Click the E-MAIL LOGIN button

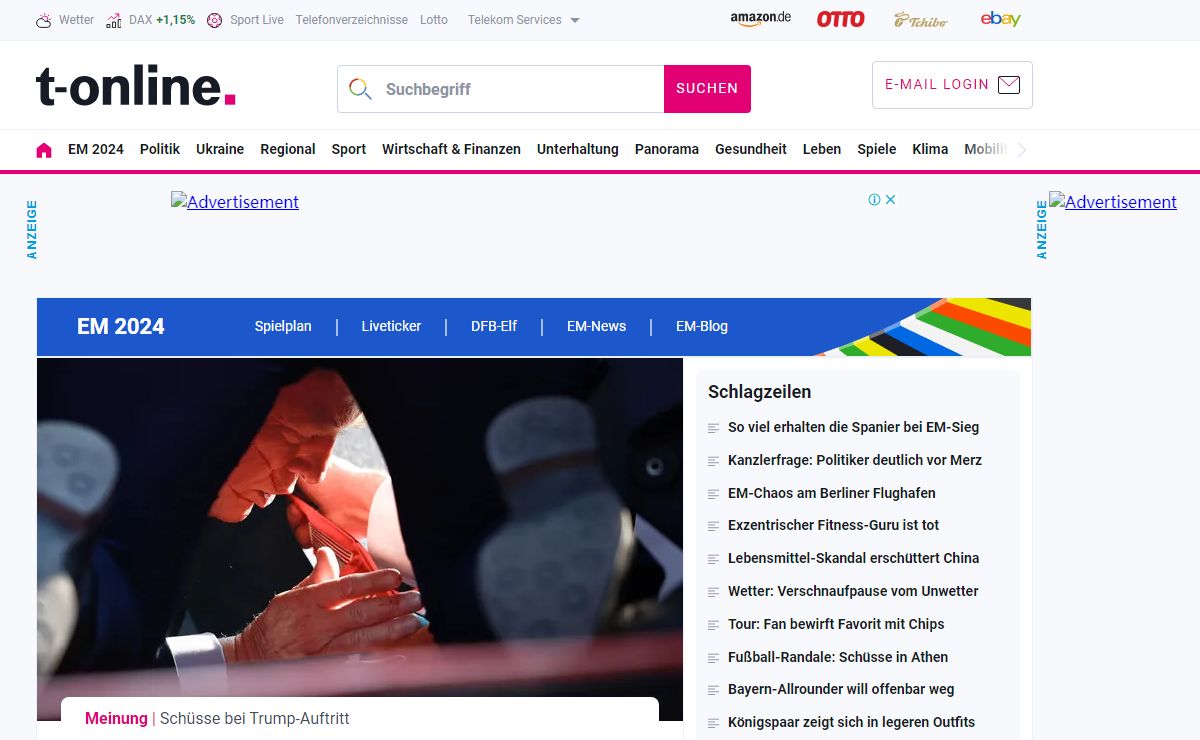pyautogui.click(x=952, y=85)
